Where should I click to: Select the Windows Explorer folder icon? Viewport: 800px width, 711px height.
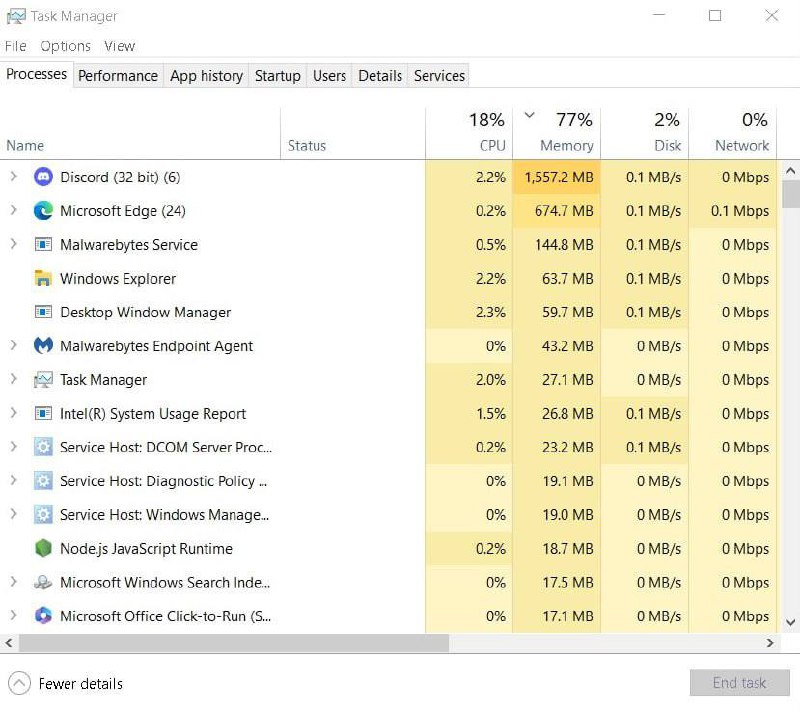[43, 279]
